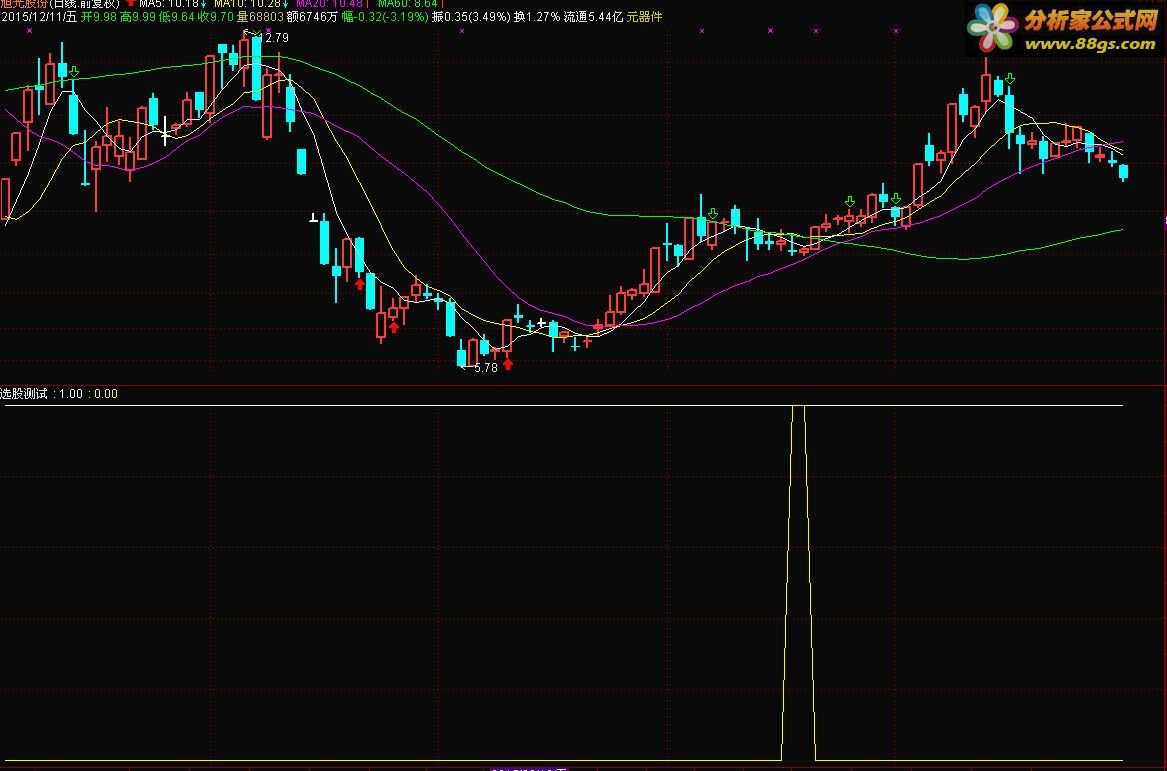Select the MA10: 10.28 indicator label
Screen dimensions: 1167x771
pos(247,4)
